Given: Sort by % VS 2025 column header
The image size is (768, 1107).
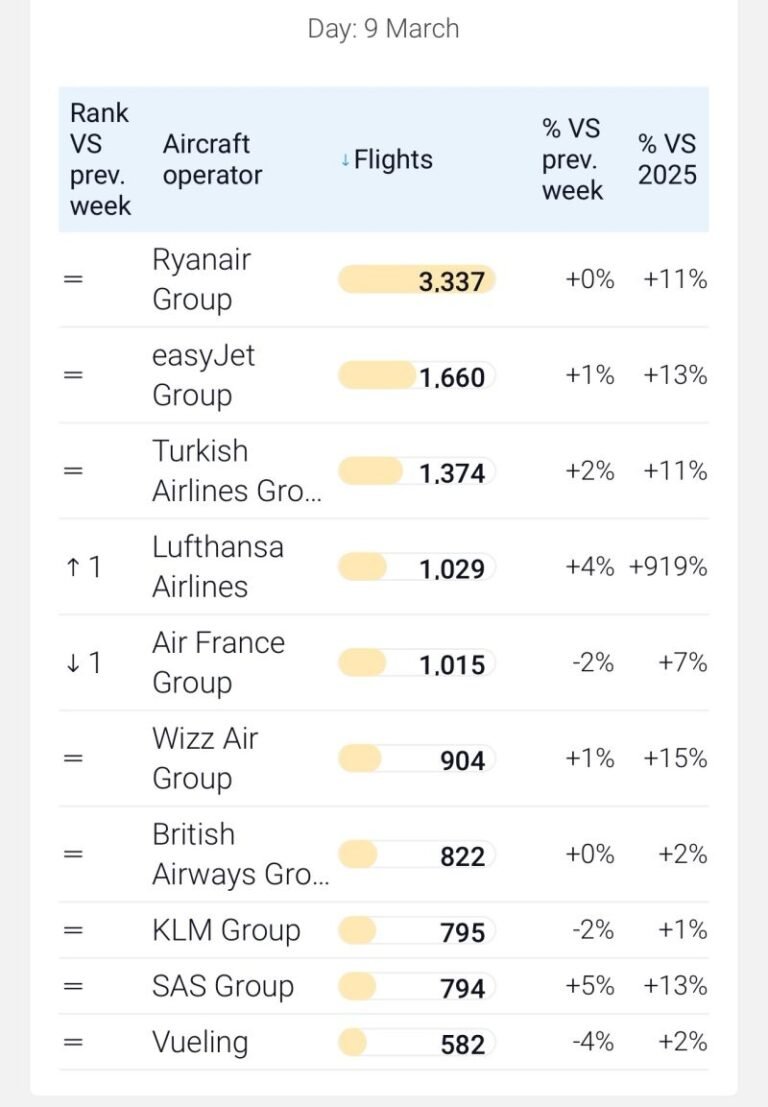Looking at the screenshot, I should tap(667, 160).
